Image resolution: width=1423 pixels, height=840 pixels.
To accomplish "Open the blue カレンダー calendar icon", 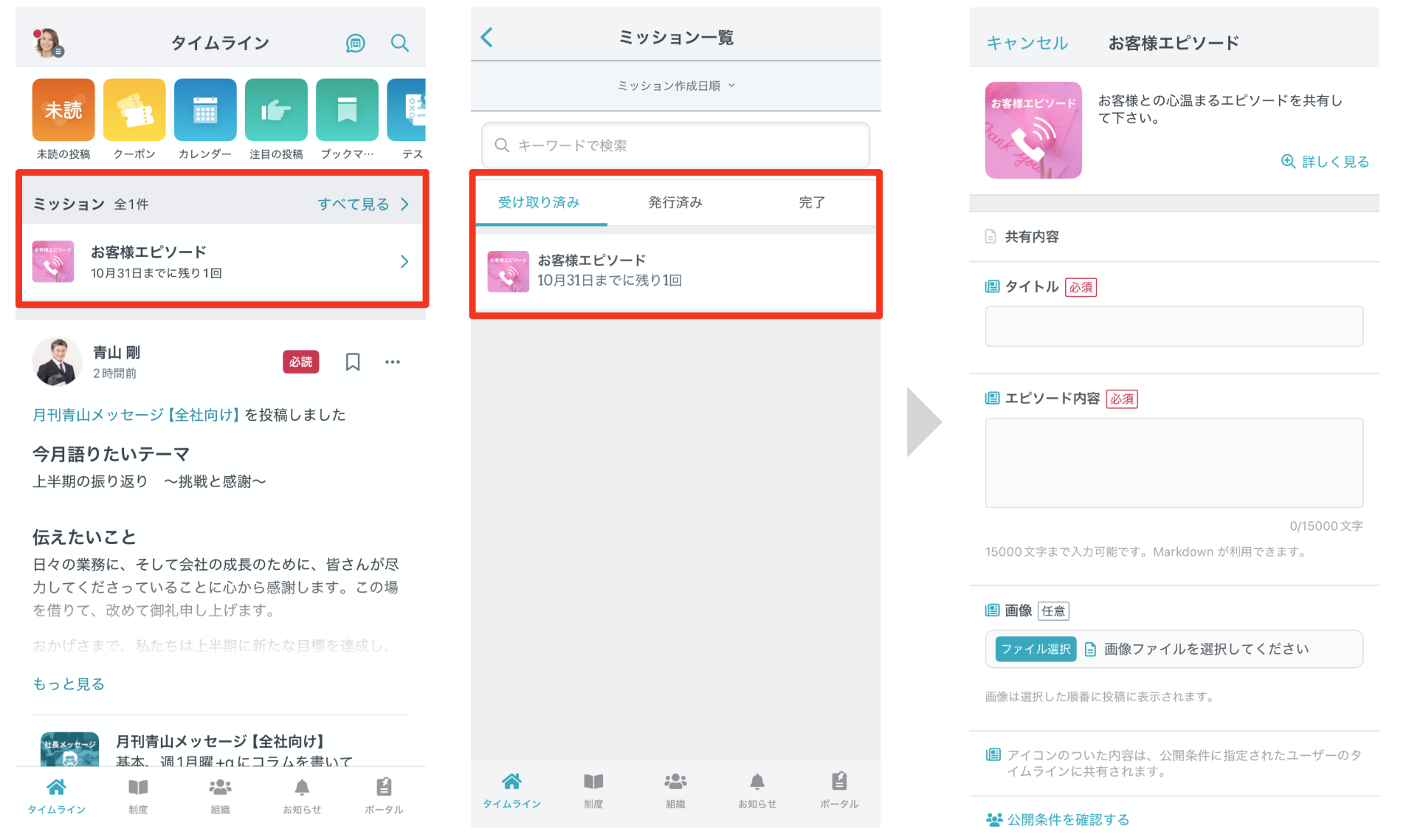I will pyautogui.click(x=205, y=110).
